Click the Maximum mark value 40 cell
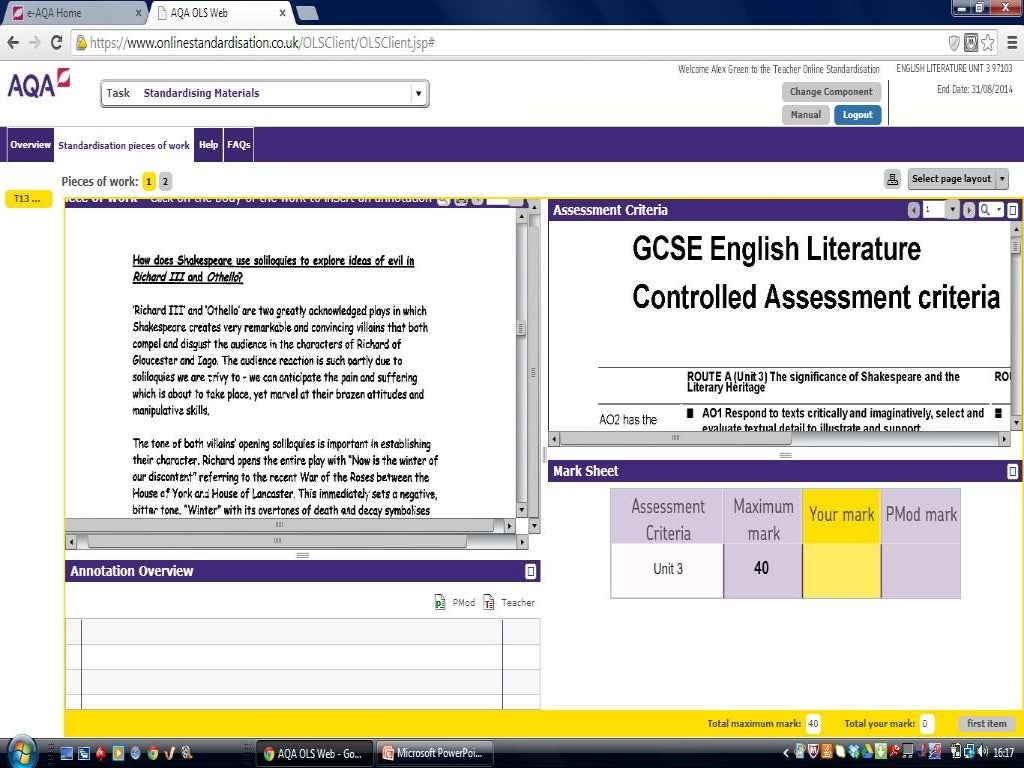Screen dimensions: 1024x768 coord(762,569)
